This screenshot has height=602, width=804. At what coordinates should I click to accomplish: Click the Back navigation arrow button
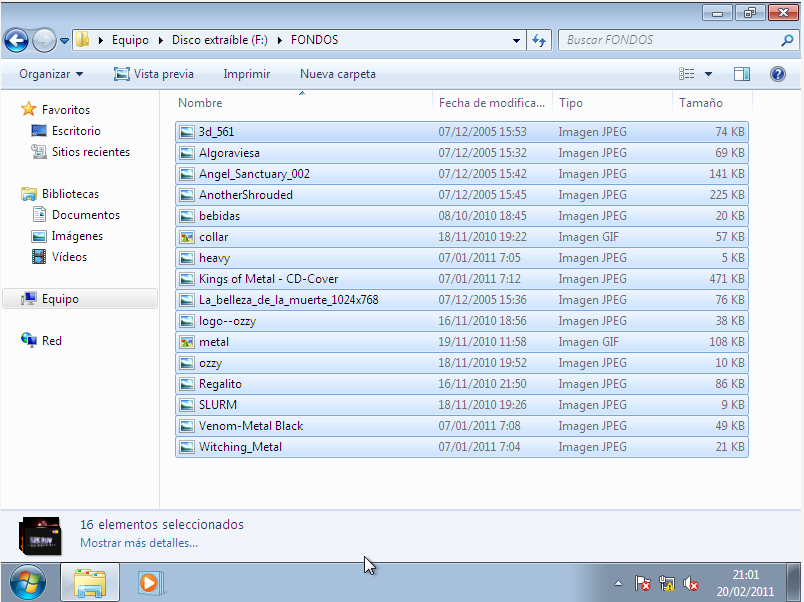click(16, 41)
